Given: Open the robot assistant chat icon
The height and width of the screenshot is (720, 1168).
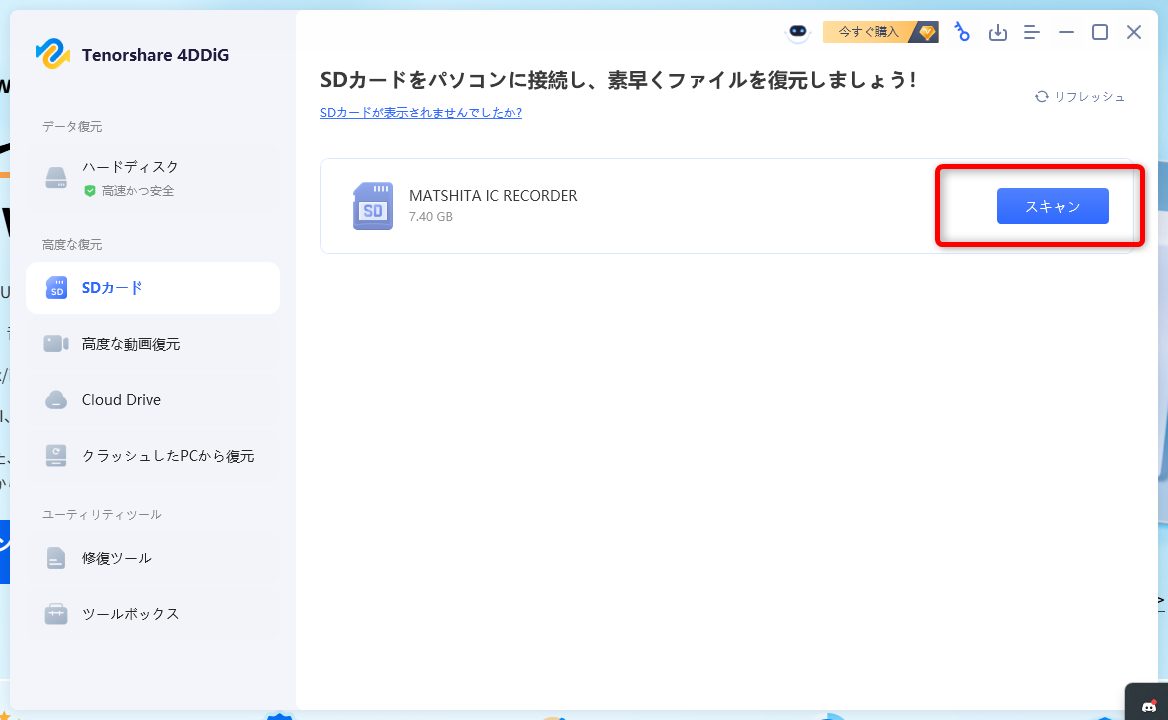Looking at the screenshot, I should [x=797, y=32].
